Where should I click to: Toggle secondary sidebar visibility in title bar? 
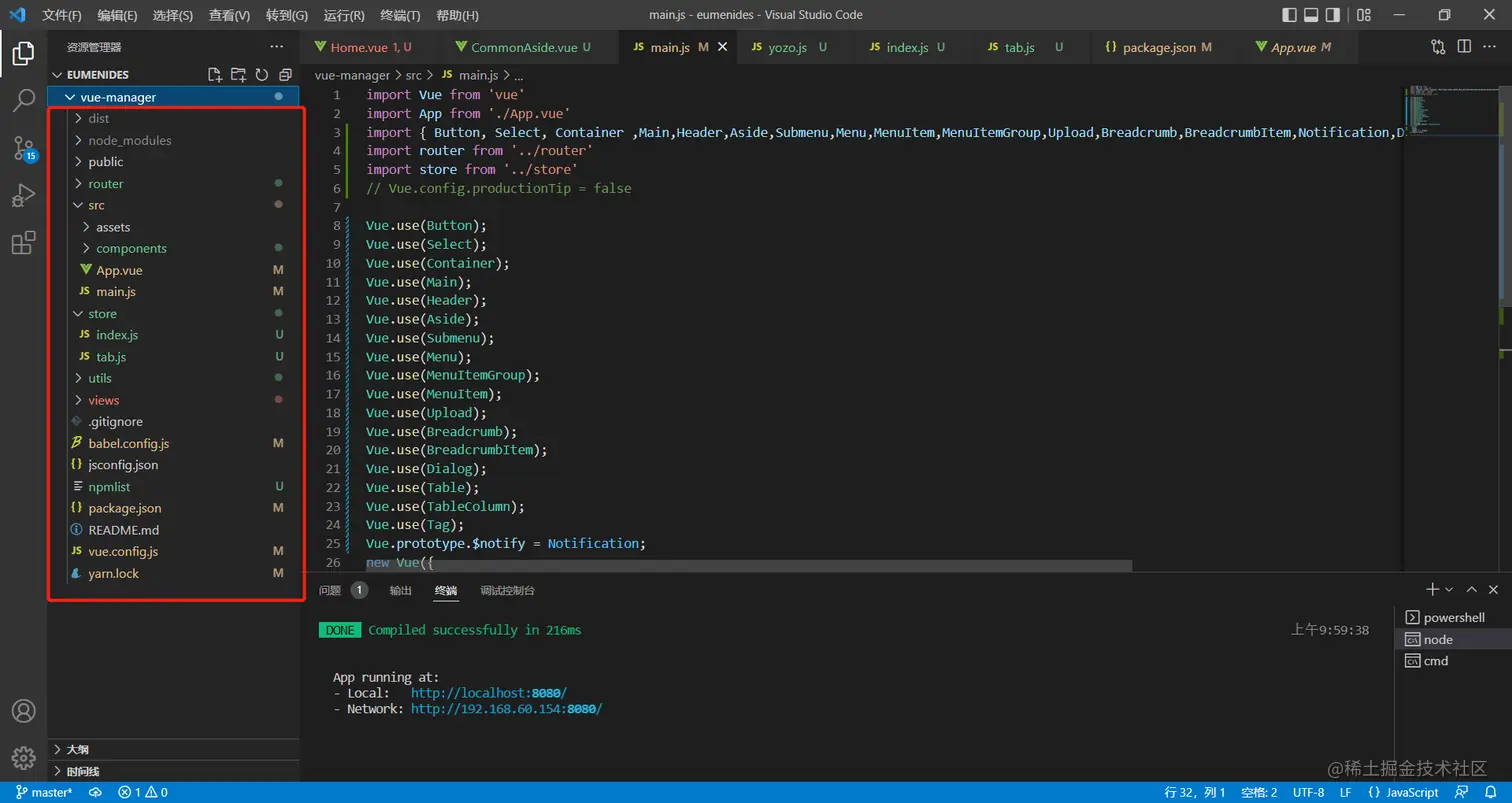(x=1333, y=15)
